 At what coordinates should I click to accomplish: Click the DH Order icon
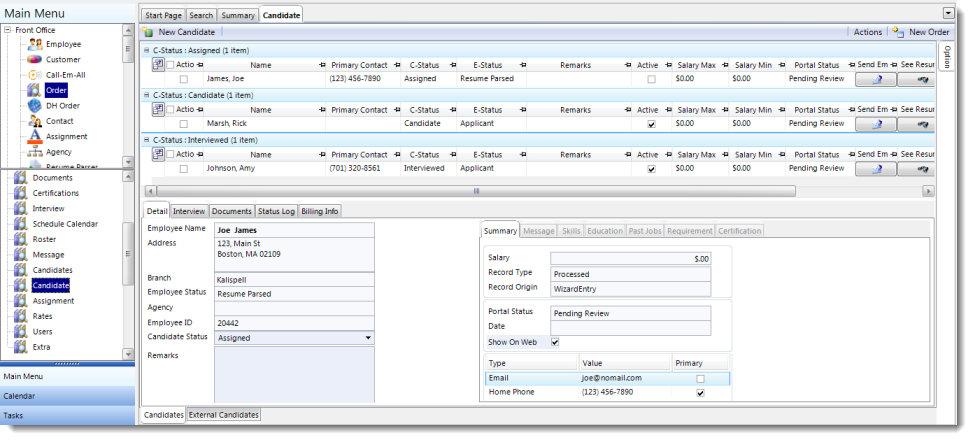coord(34,106)
